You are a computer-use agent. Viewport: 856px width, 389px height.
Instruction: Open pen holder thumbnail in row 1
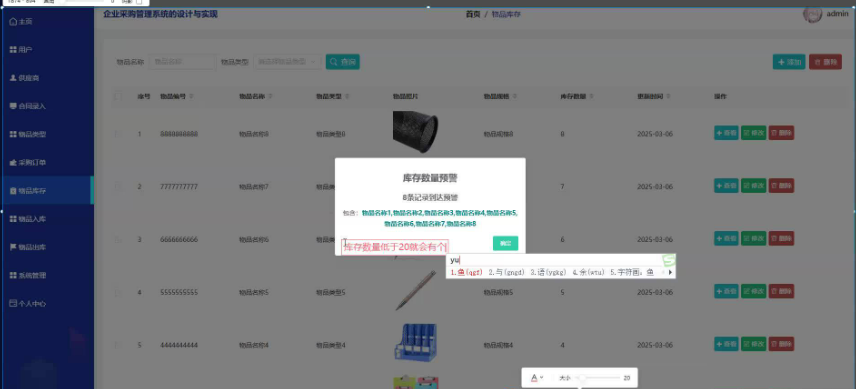(415, 132)
